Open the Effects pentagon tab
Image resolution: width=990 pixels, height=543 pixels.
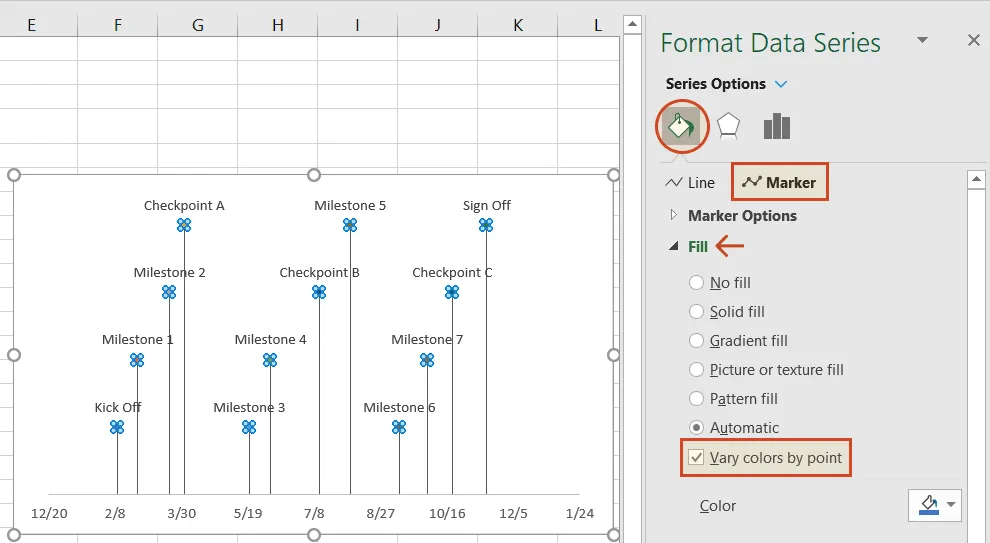click(x=728, y=126)
